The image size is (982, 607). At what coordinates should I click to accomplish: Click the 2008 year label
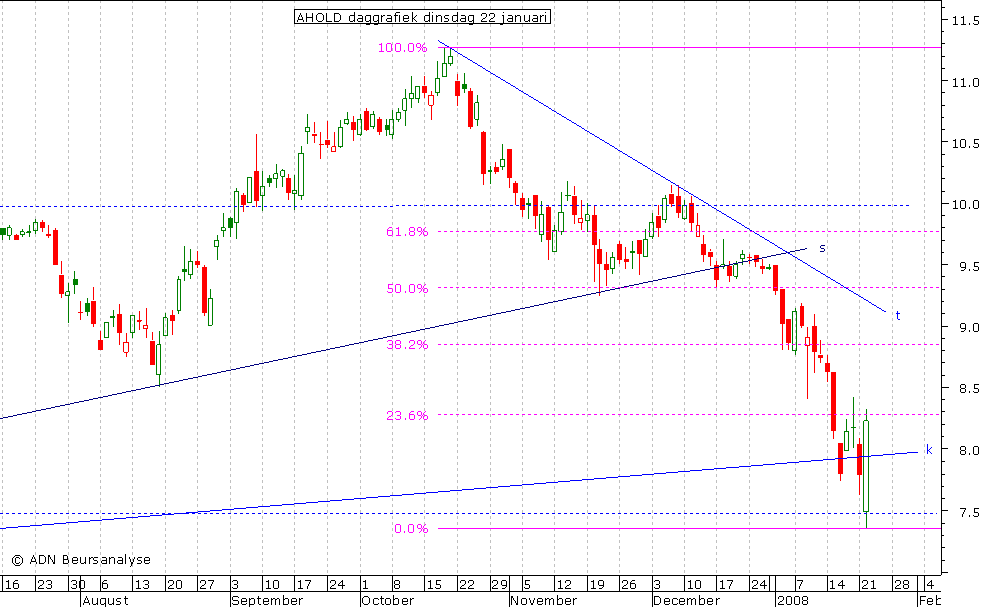[792, 601]
